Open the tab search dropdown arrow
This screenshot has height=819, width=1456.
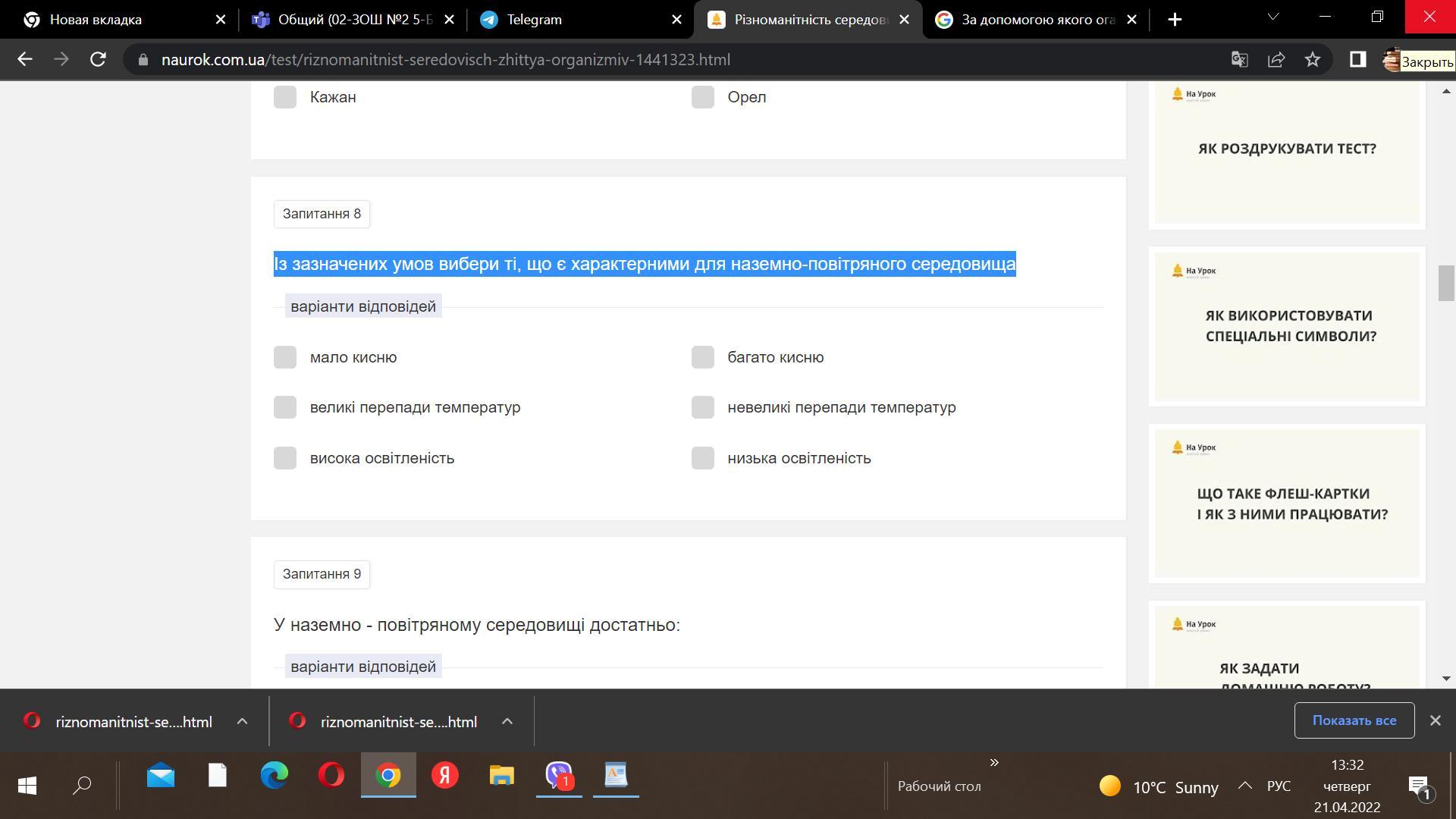click(x=1273, y=17)
